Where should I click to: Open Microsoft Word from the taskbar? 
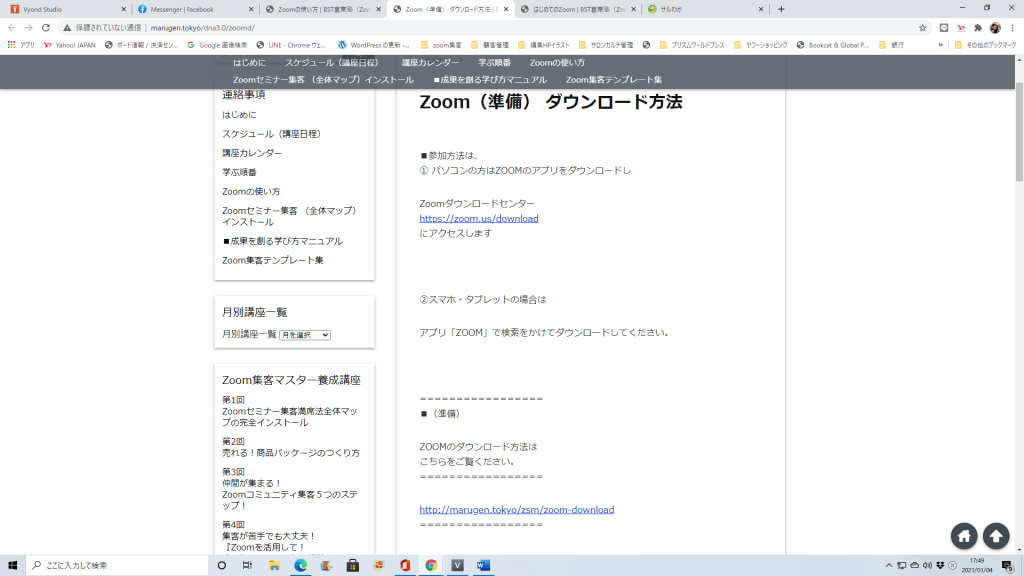coord(483,565)
